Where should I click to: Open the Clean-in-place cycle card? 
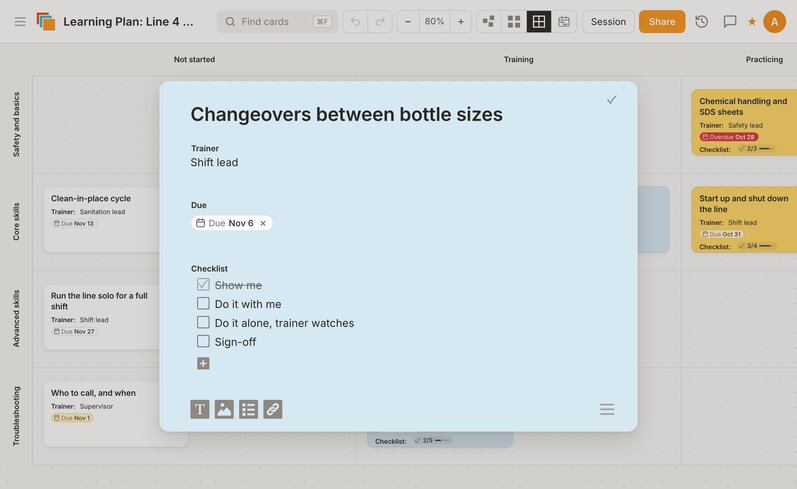tap(102, 220)
